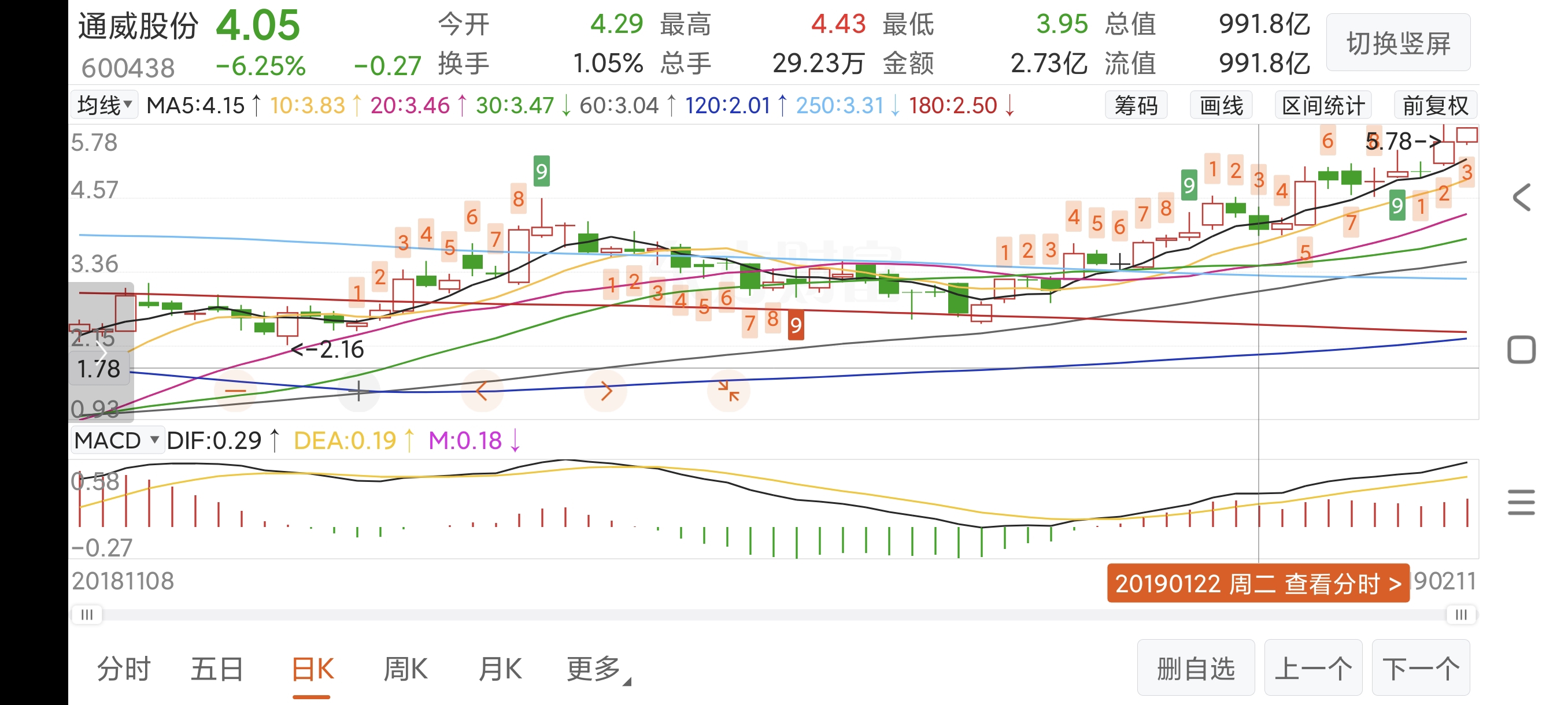The width and height of the screenshot is (1568, 705).
Task: Tap the collapse arrows chart control
Action: coord(728,391)
